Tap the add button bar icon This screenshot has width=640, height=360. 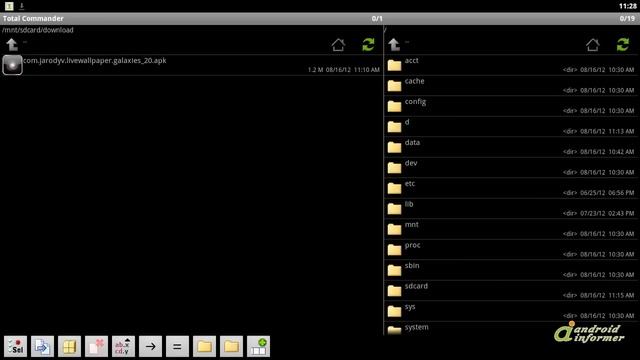[258, 347]
